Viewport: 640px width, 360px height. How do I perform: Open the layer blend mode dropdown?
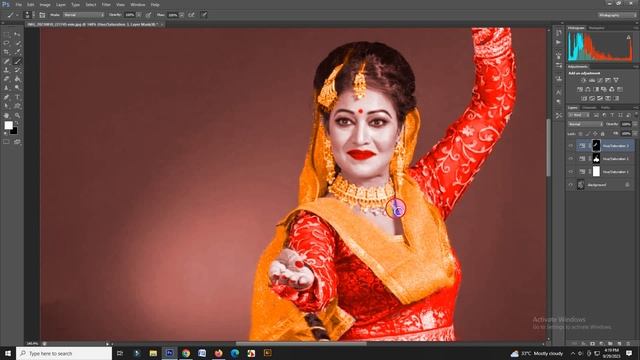tap(586, 124)
